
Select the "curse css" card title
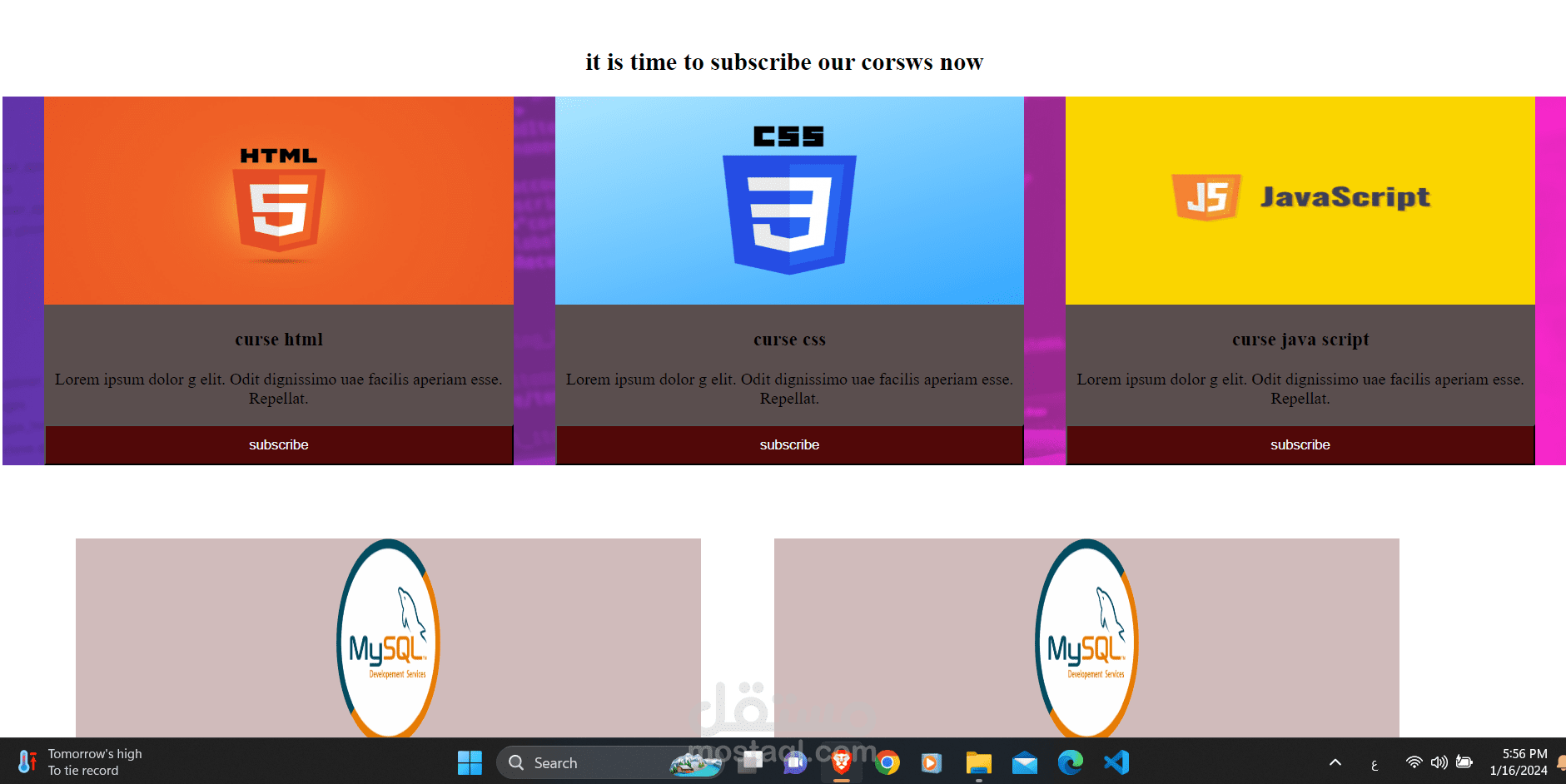789,340
